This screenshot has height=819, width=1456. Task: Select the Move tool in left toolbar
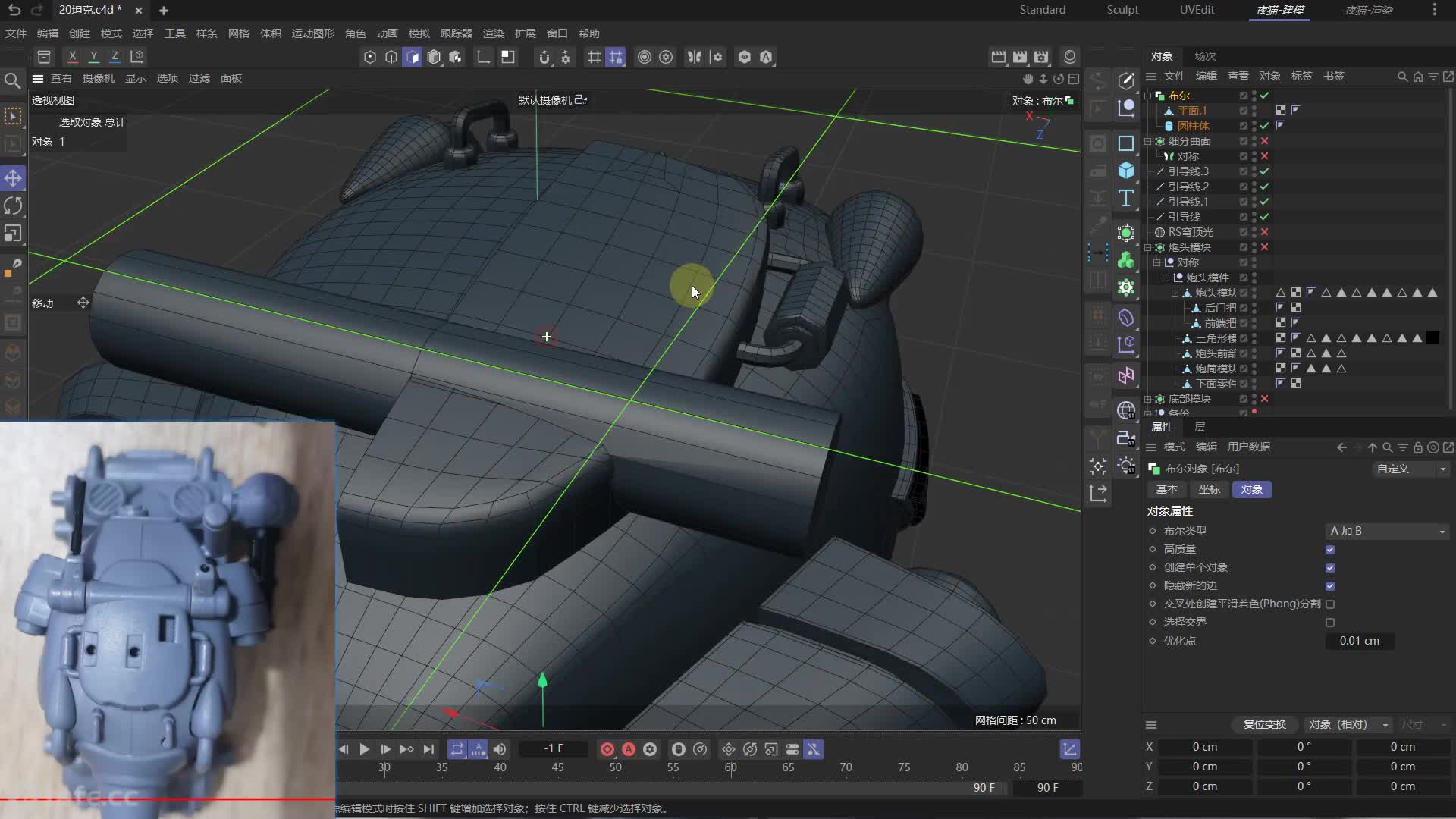[13, 178]
